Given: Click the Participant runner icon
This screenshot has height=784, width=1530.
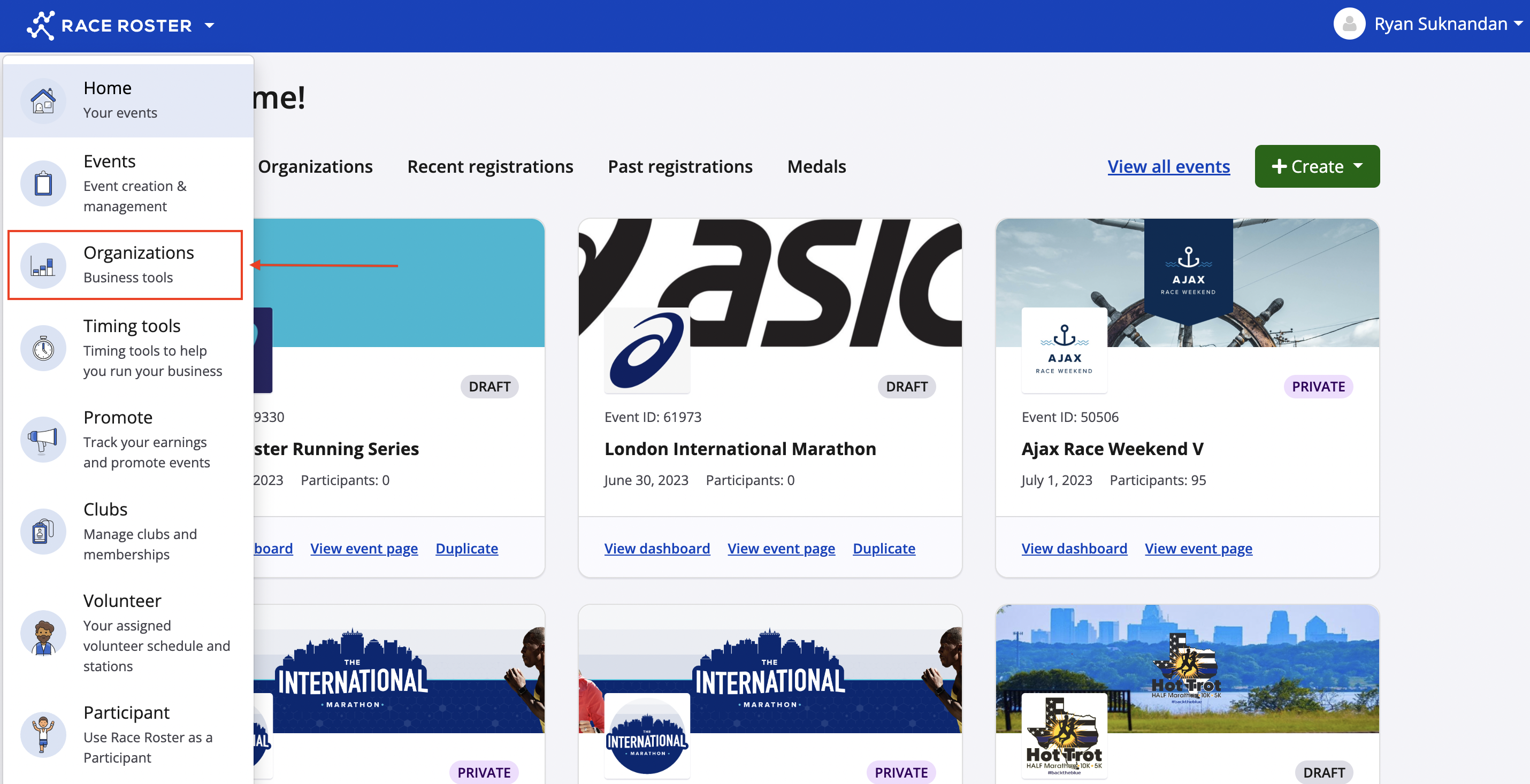Looking at the screenshot, I should coord(43,735).
